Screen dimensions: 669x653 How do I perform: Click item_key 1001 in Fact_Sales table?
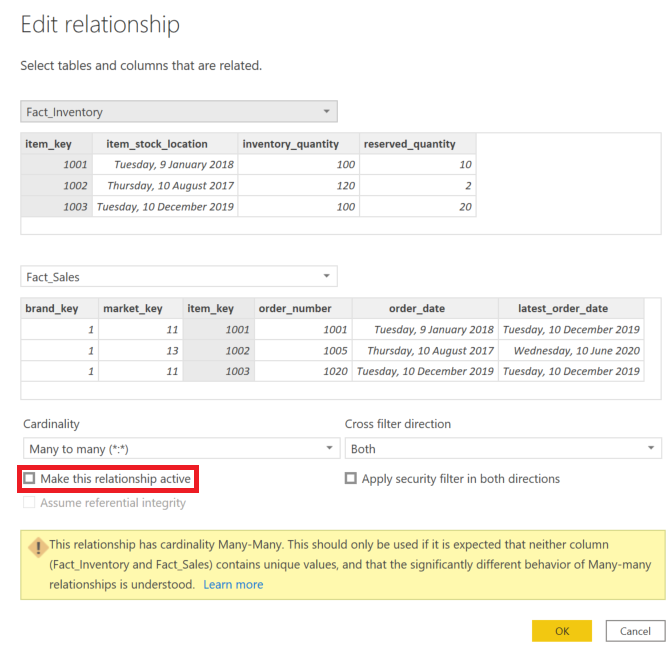tap(219, 329)
